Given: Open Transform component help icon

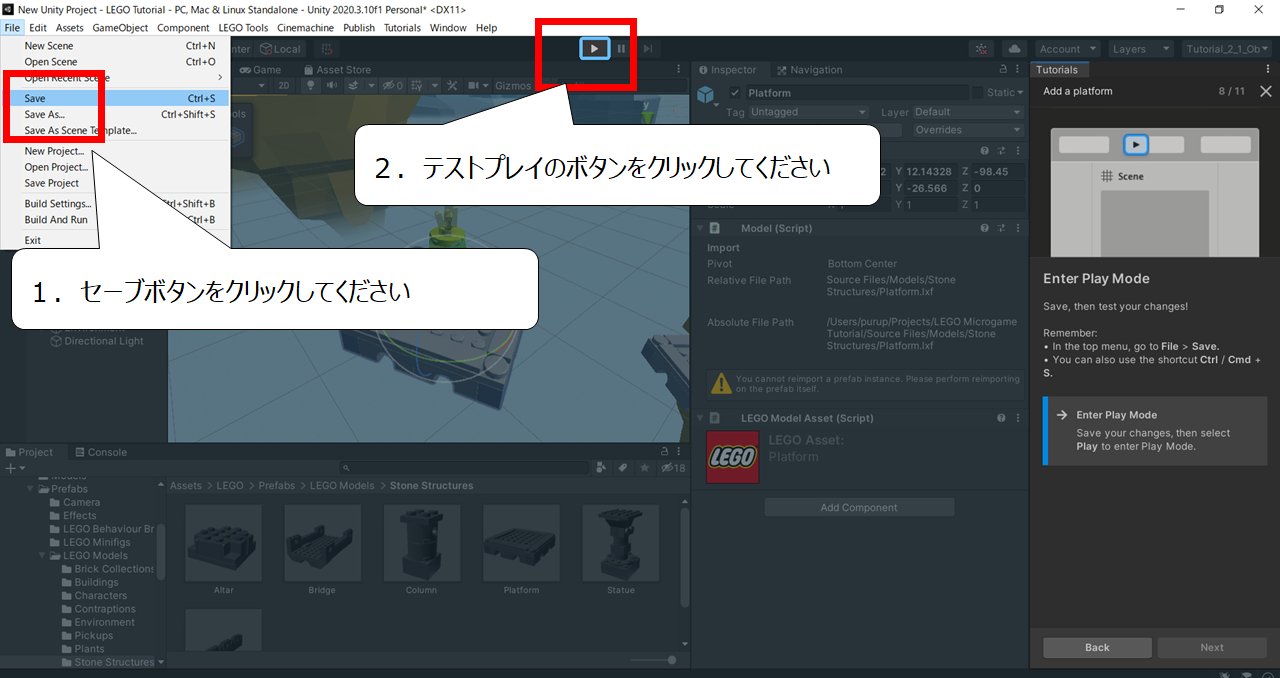Looking at the screenshot, I should pos(984,151).
